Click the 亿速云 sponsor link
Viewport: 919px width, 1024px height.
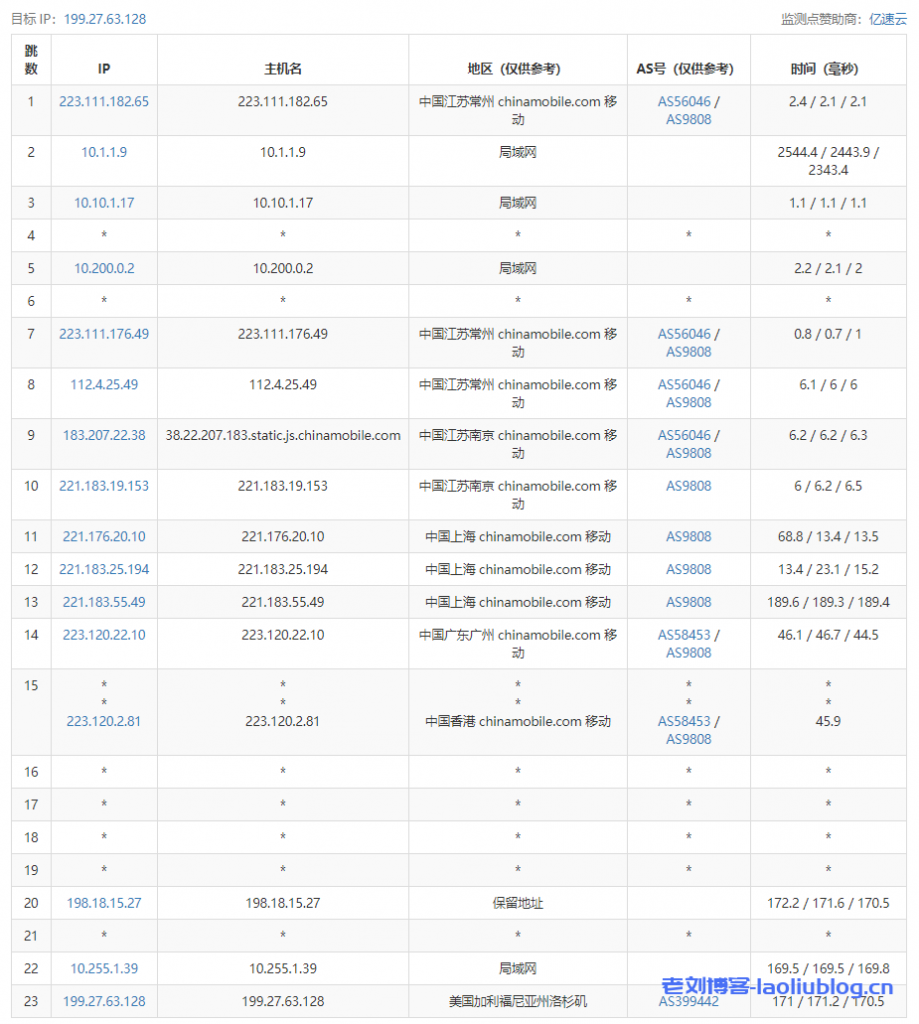(887, 19)
